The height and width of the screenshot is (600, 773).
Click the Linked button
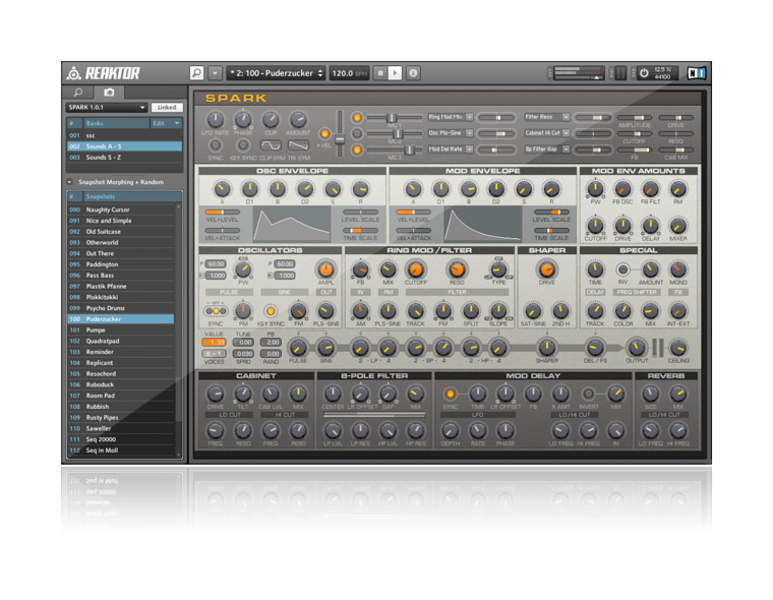pos(167,107)
